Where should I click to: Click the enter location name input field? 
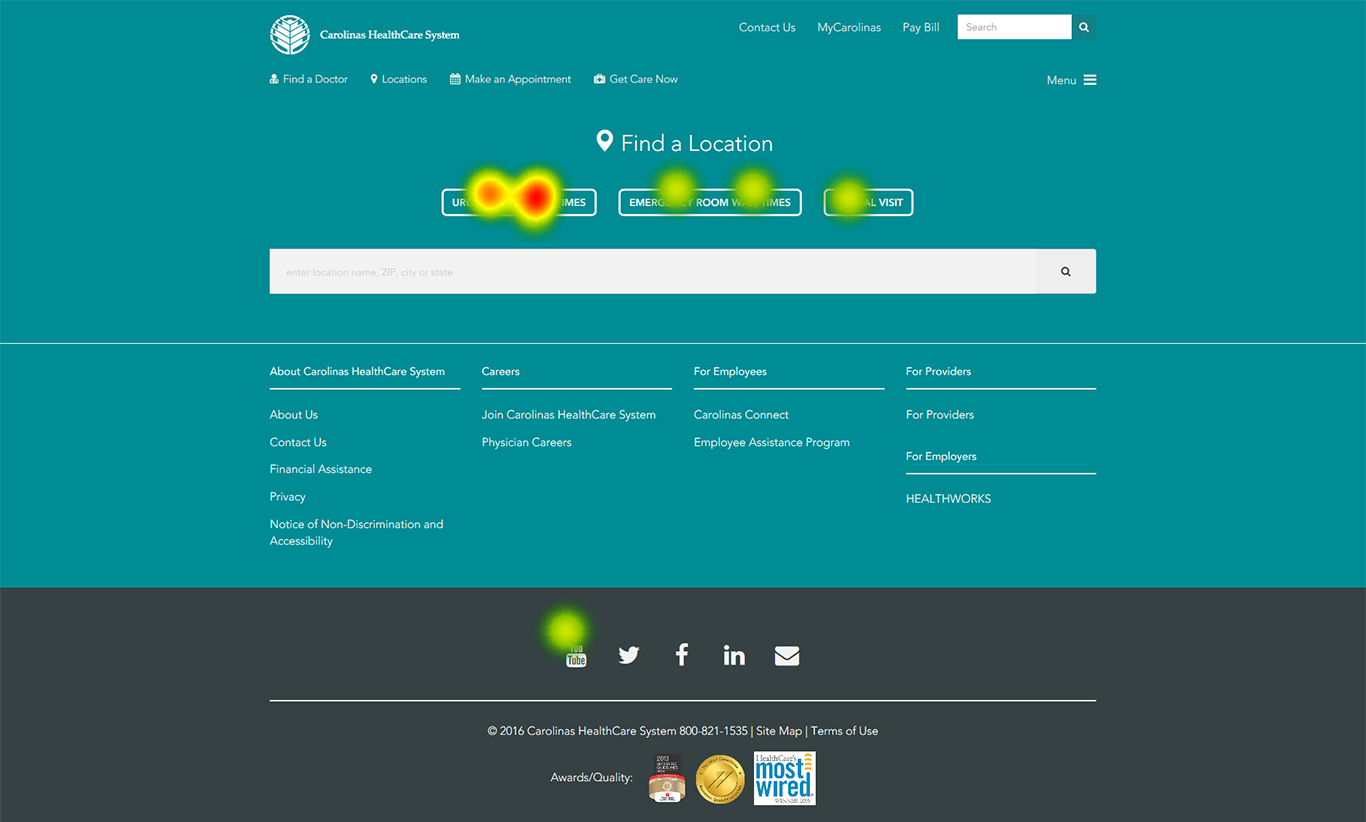point(653,271)
